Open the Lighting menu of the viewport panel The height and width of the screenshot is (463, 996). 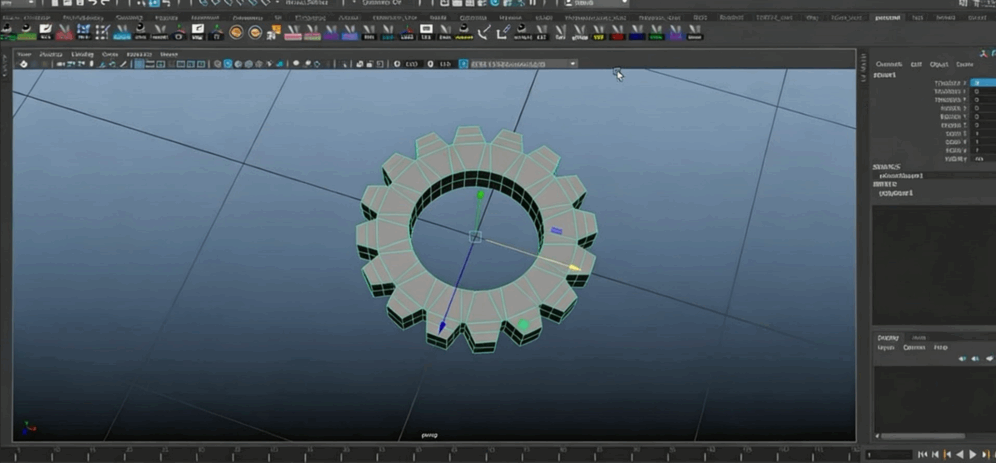(82, 55)
